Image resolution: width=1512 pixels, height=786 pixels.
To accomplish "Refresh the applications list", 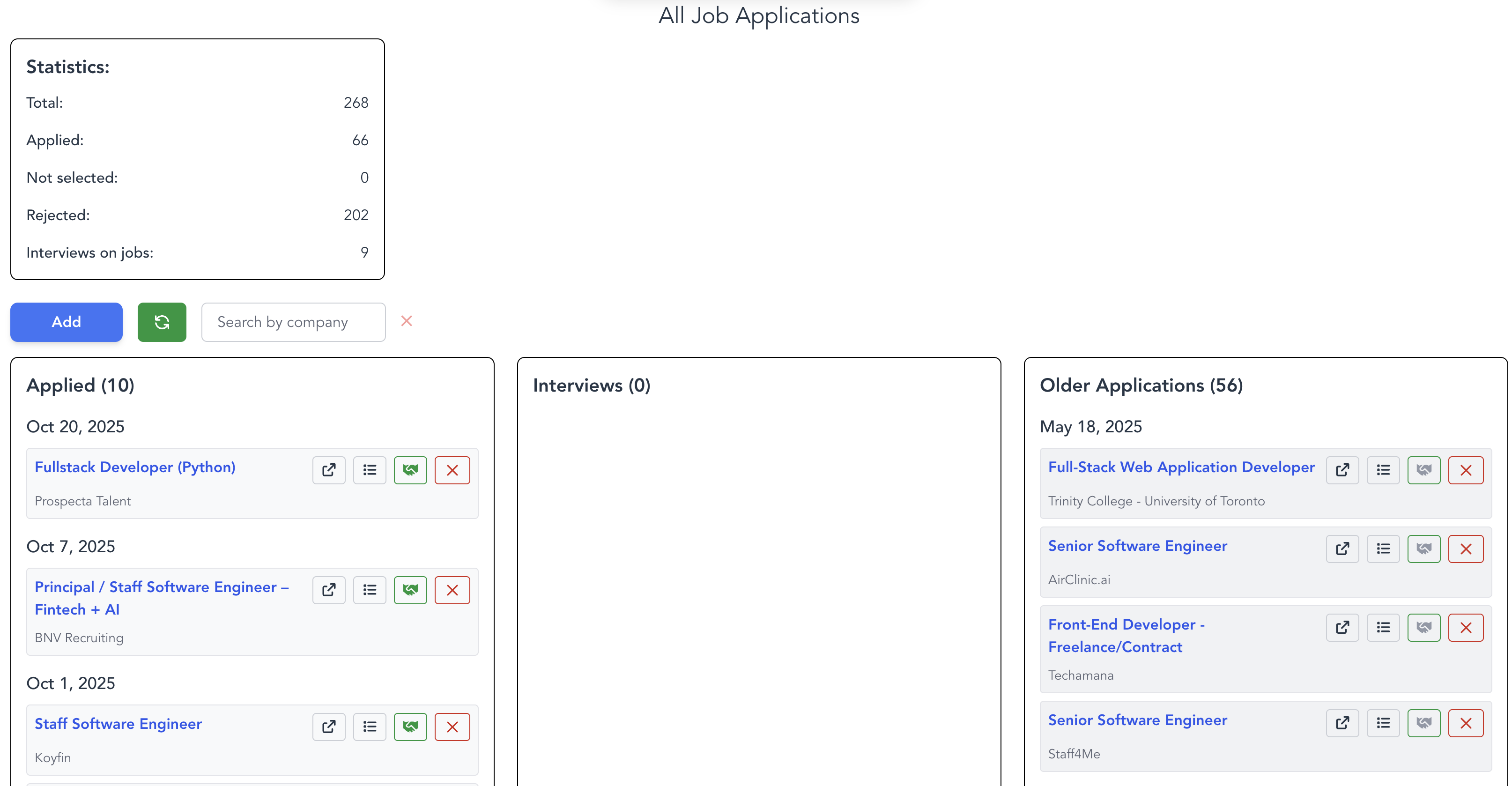I will [x=162, y=322].
